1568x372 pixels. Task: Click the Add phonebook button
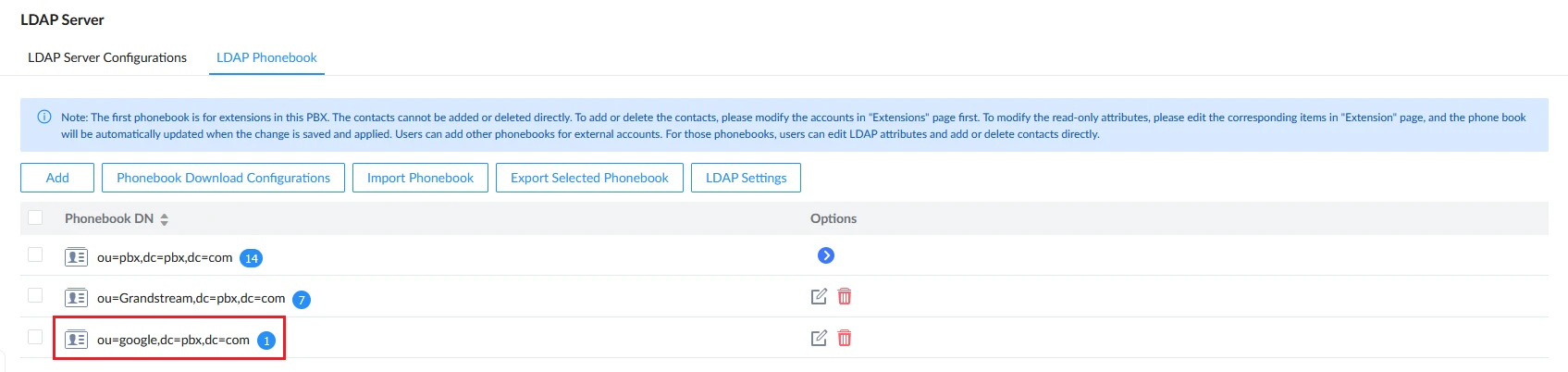click(x=57, y=178)
